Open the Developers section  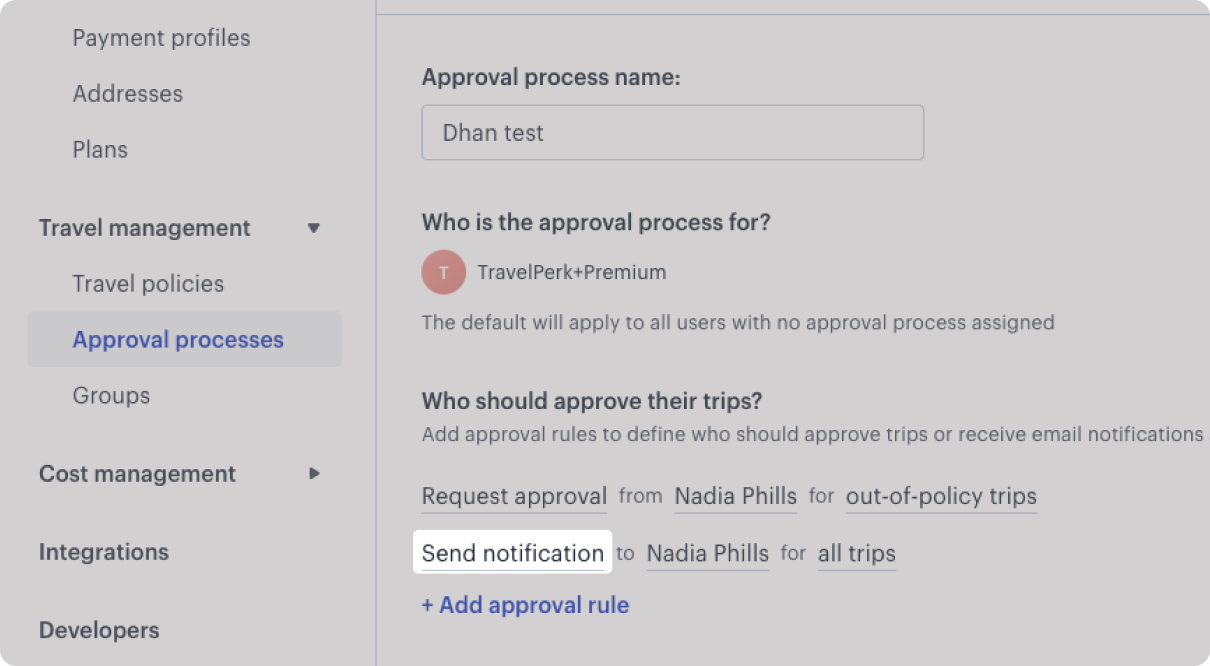coord(99,630)
